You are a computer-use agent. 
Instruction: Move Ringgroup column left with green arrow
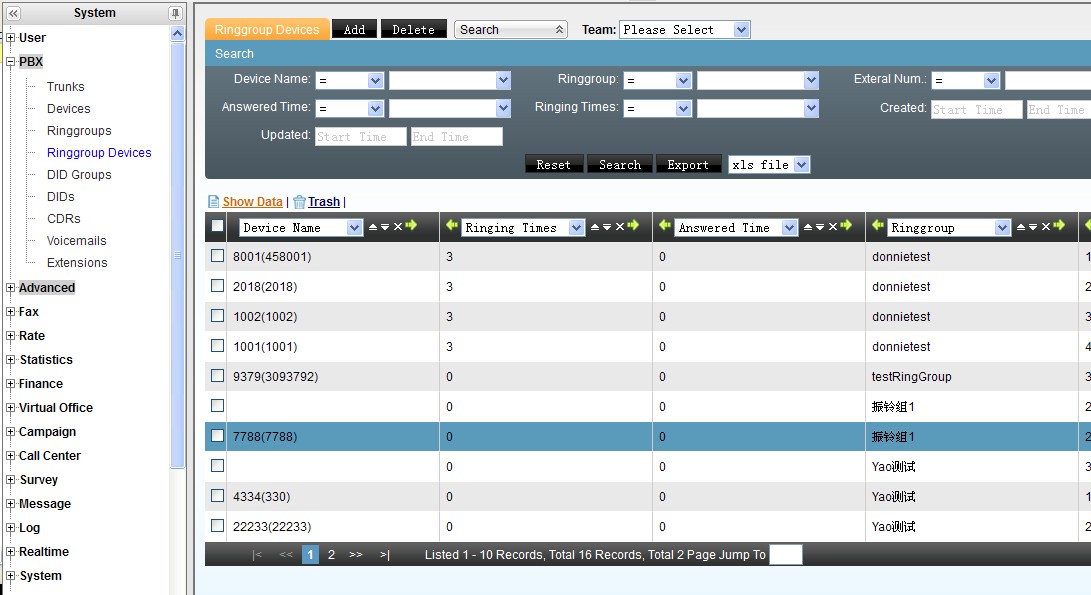[x=878, y=227]
